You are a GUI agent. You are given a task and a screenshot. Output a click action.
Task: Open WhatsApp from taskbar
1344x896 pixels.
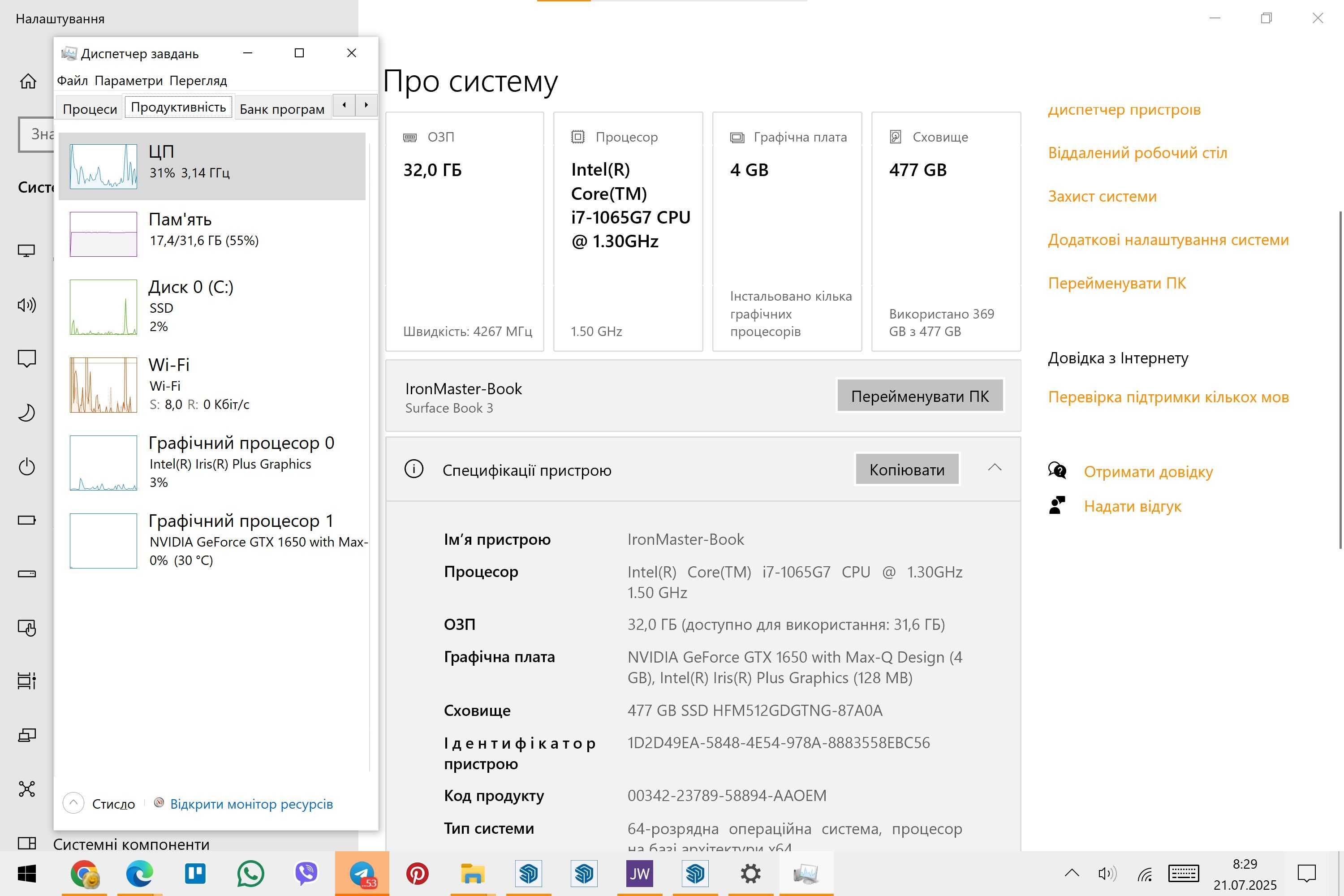(251, 874)
